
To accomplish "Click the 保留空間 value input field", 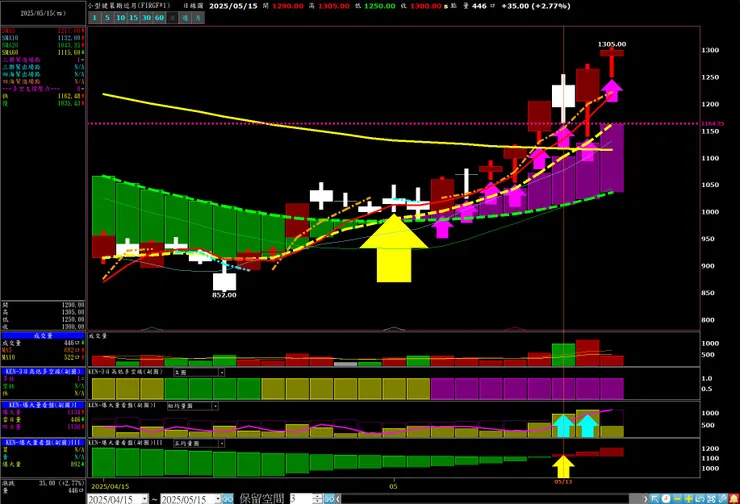I will (301, 499).
